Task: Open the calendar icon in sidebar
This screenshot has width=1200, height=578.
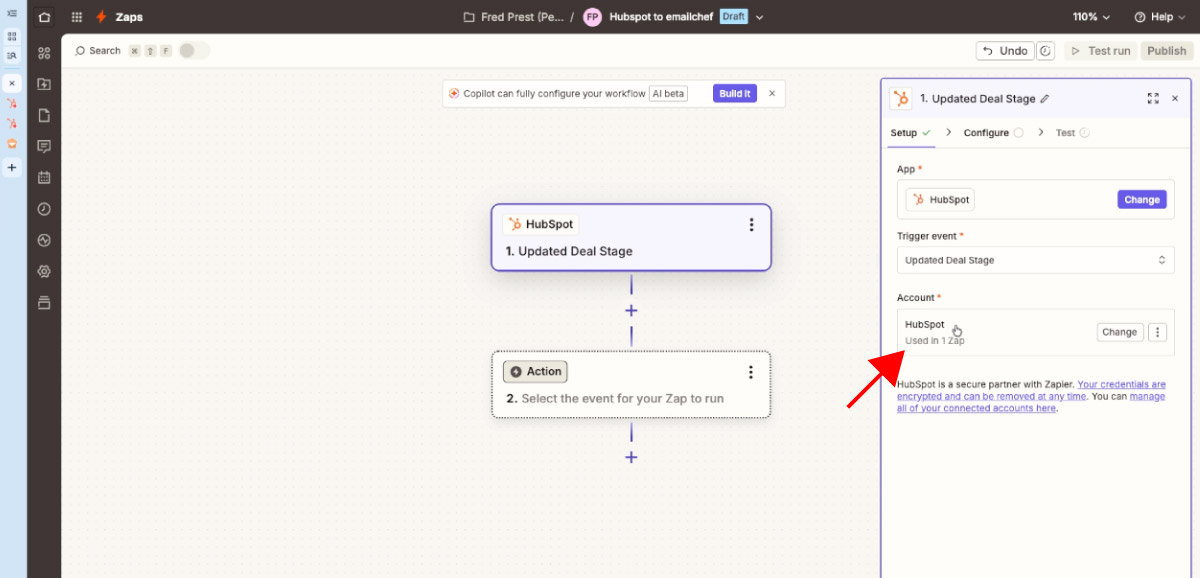Action: click(x=44, y=177)
